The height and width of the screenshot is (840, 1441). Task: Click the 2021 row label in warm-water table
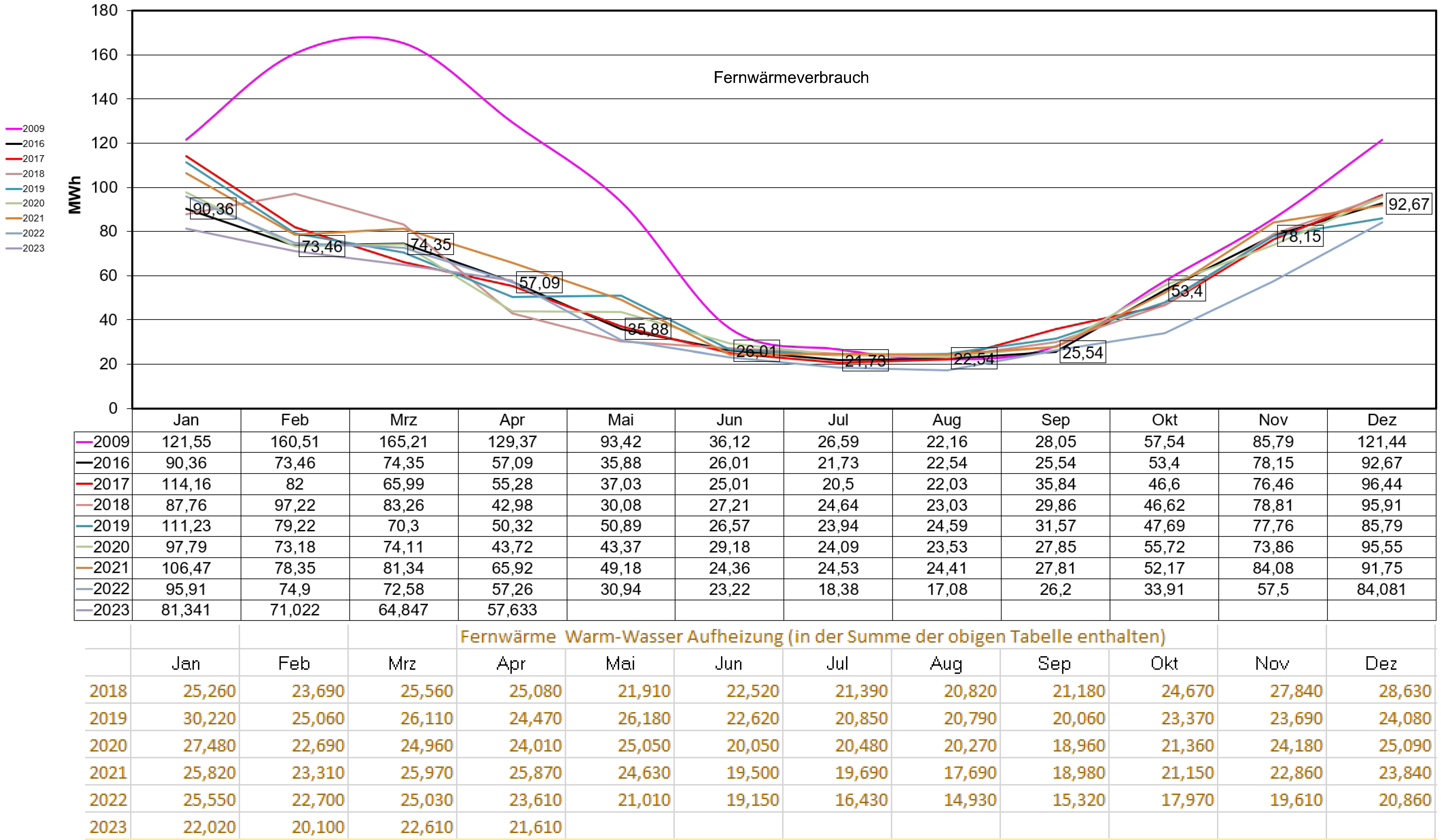[108, 773]
